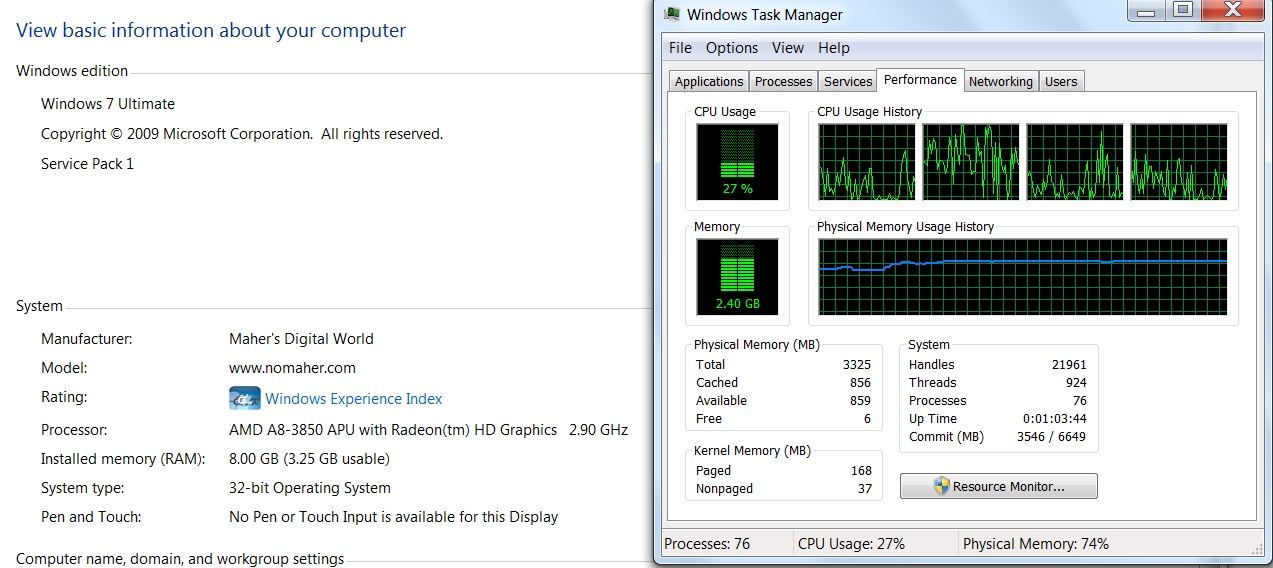
Task: Click the CPU Usage 27 % meter
Action: [x=738, y=161]
